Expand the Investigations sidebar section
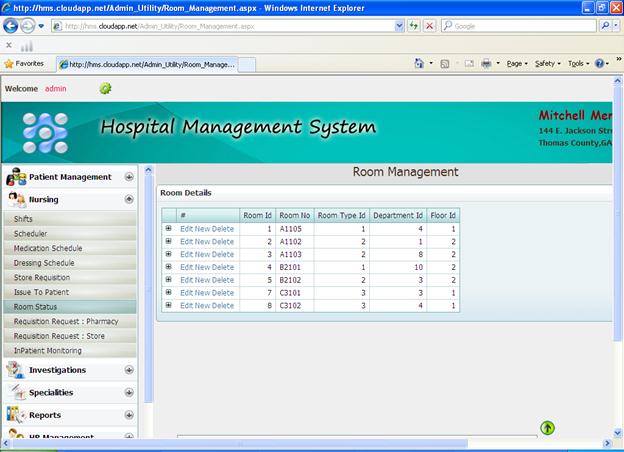This screenshot has width=624, height=452. (129, 370)
